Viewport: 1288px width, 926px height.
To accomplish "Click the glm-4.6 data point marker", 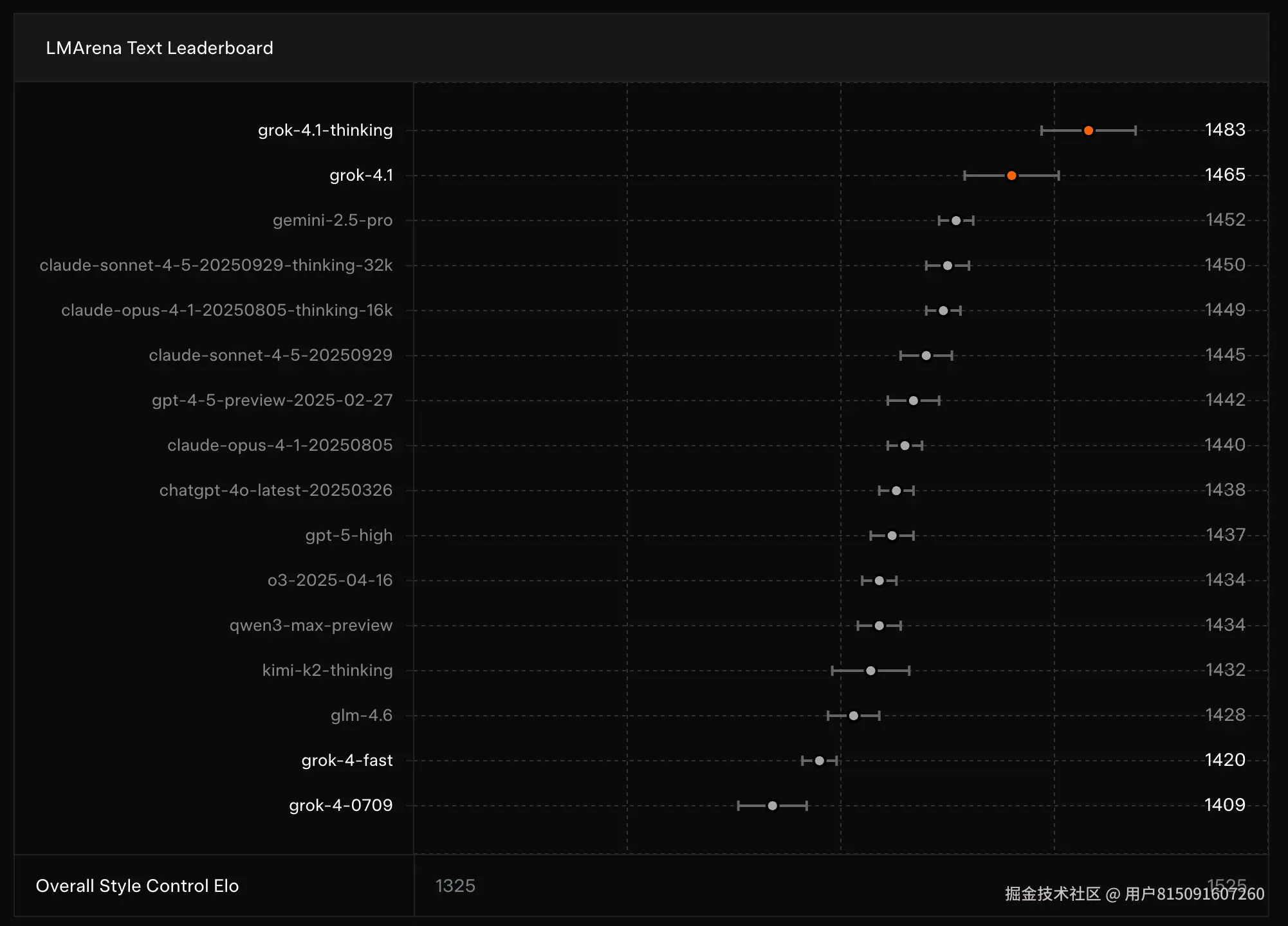I will pyautogui.click(x=853, y=716).
